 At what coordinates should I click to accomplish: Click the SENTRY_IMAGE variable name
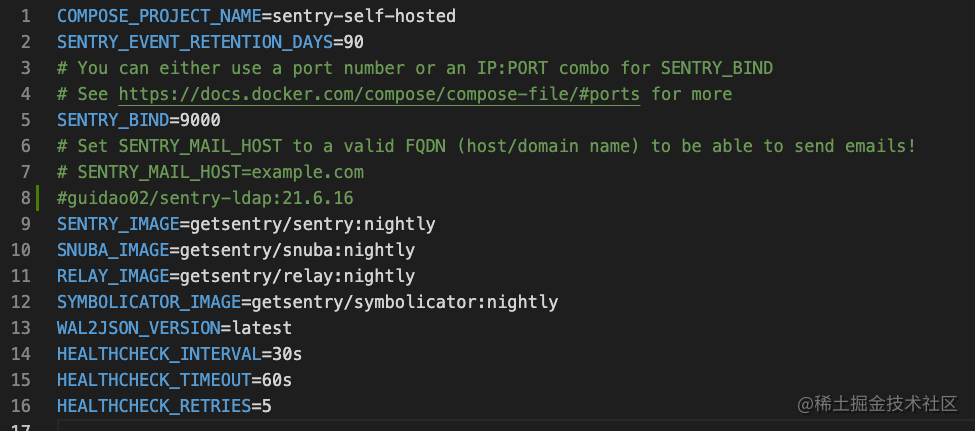tap(118, 224)
